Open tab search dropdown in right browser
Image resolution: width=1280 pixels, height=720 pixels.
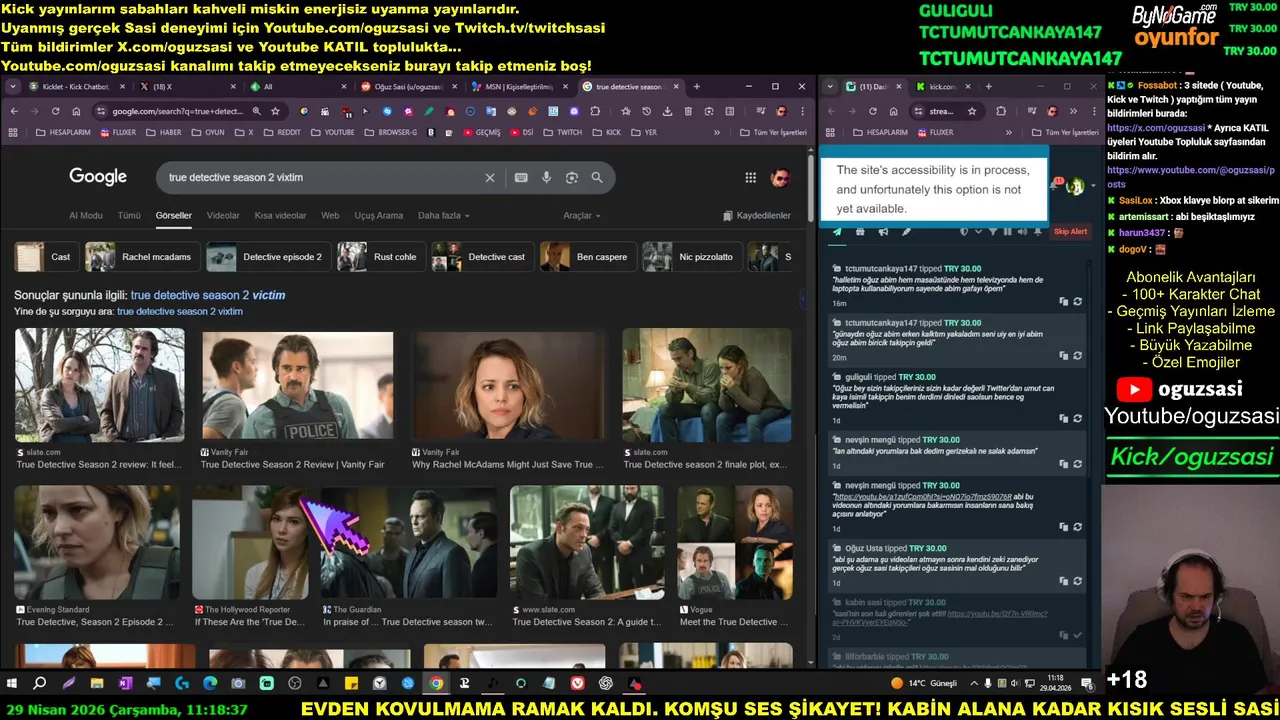(x=830, y=87)
